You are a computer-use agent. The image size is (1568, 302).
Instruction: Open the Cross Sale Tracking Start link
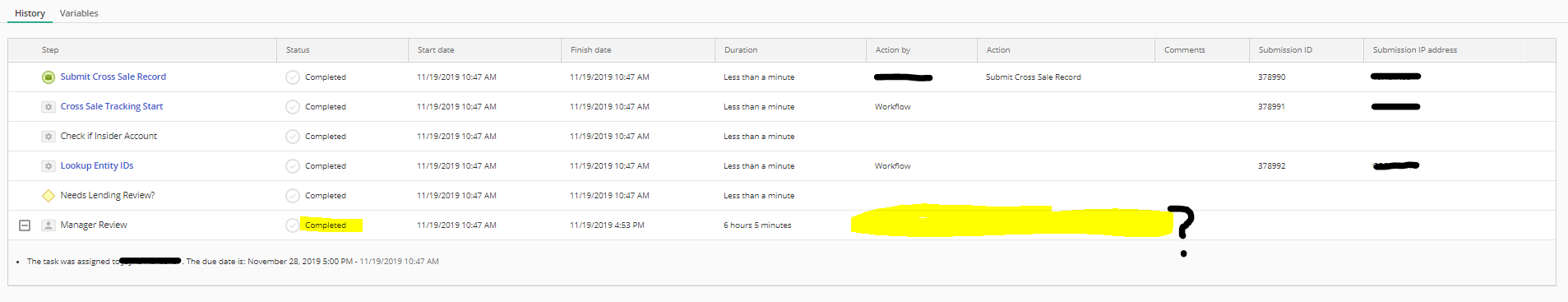[x=112, y=106]
